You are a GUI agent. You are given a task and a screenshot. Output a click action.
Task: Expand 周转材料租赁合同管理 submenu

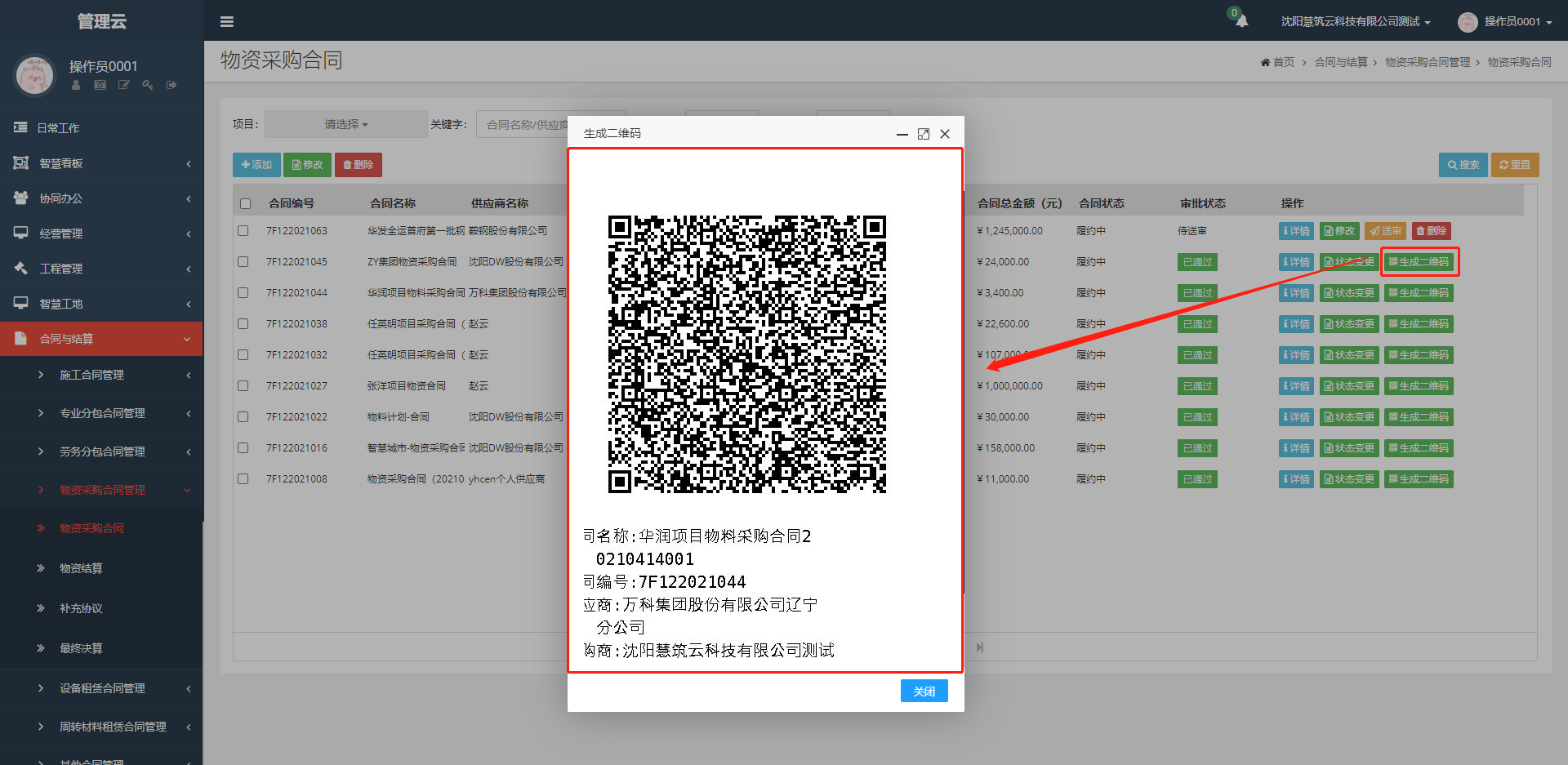coord(101,727)
